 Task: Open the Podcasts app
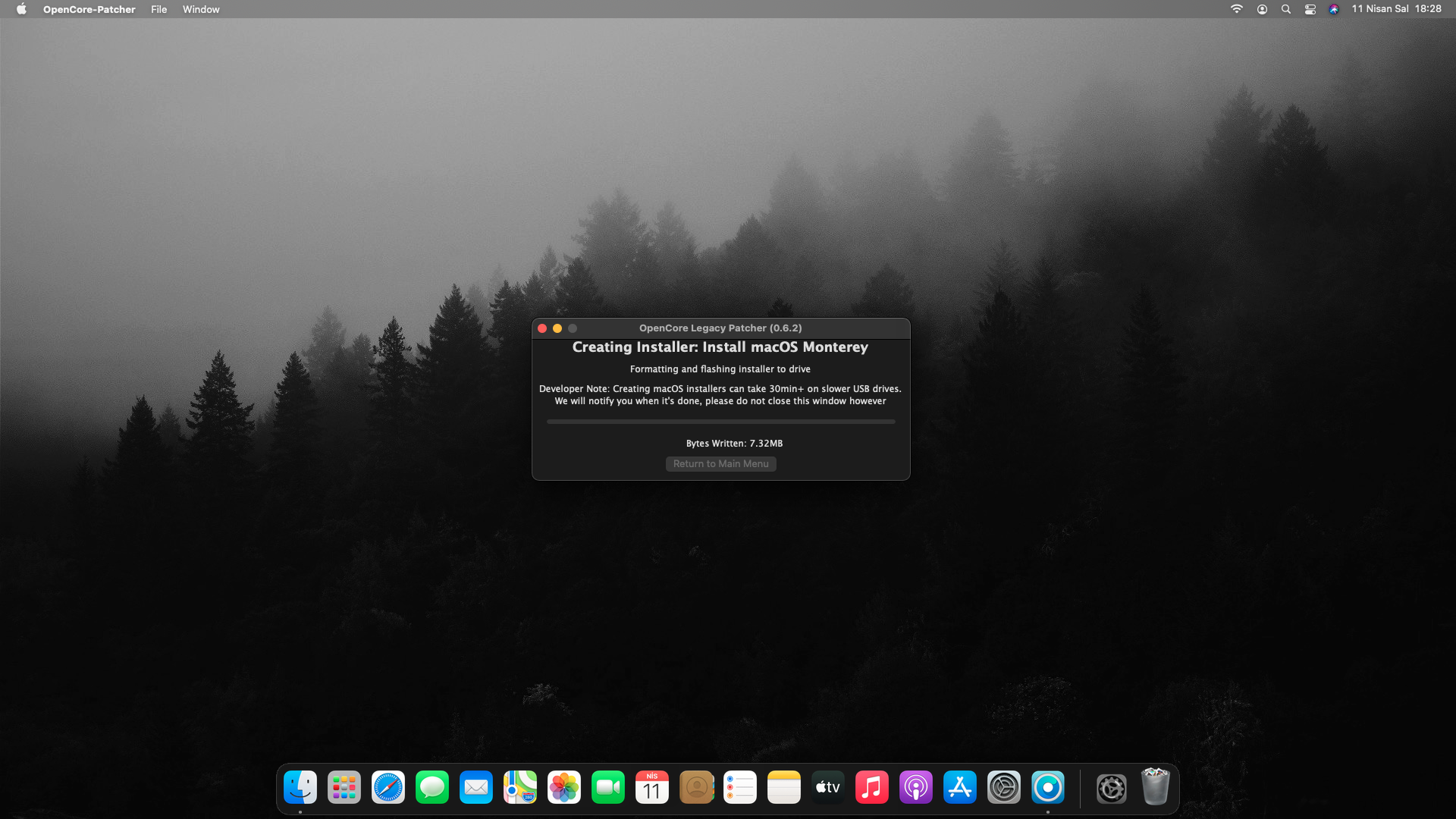(916, 788)
